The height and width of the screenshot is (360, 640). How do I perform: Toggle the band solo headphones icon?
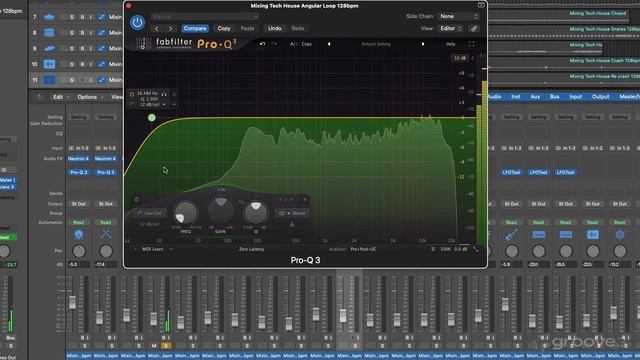point(164,94)
